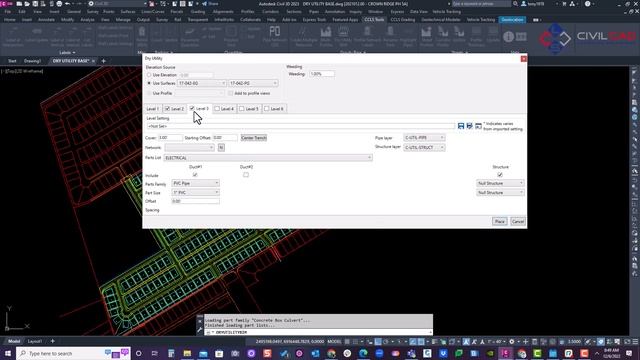The image size is (640, 360).
Task: Open the upper Null Structure dropdown
Action: 500,183
